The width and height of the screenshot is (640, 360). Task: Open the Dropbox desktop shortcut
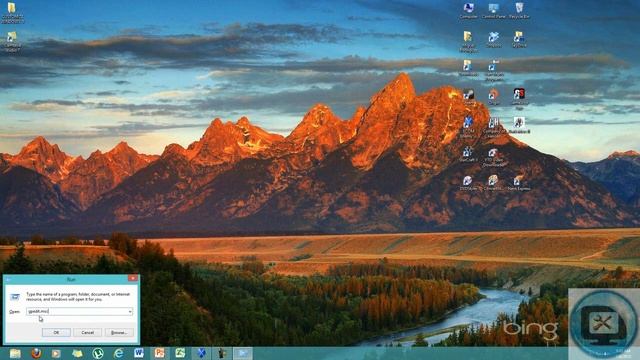point(493,40)
